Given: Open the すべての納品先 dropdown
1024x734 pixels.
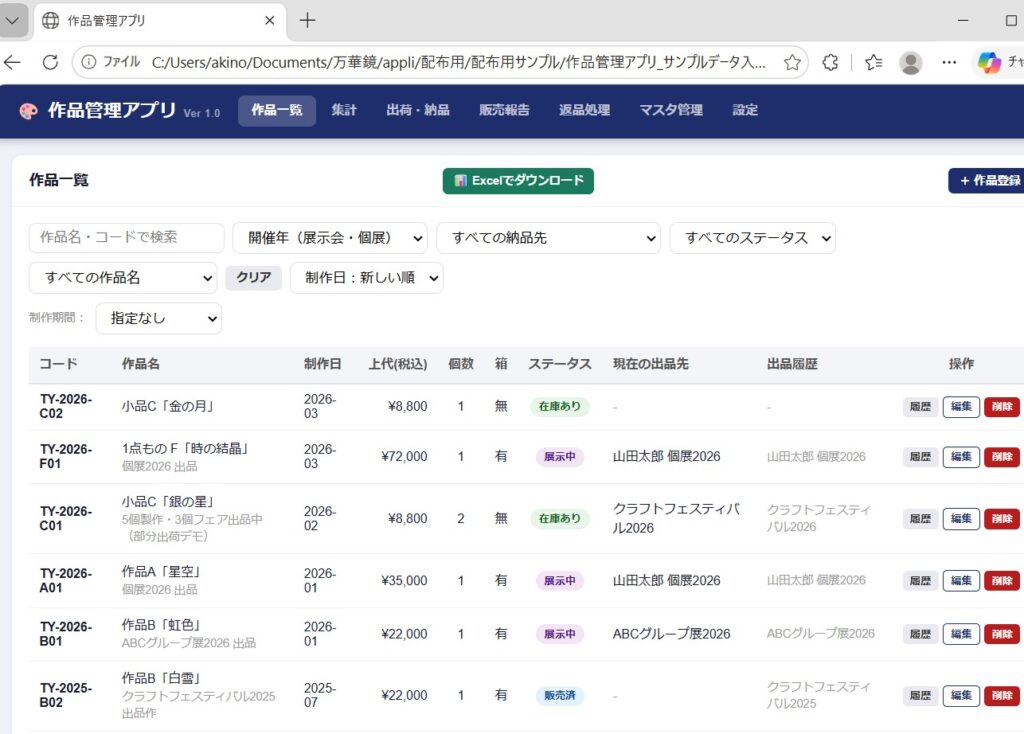Looking at the screenshot, I should tap(549, 238).
